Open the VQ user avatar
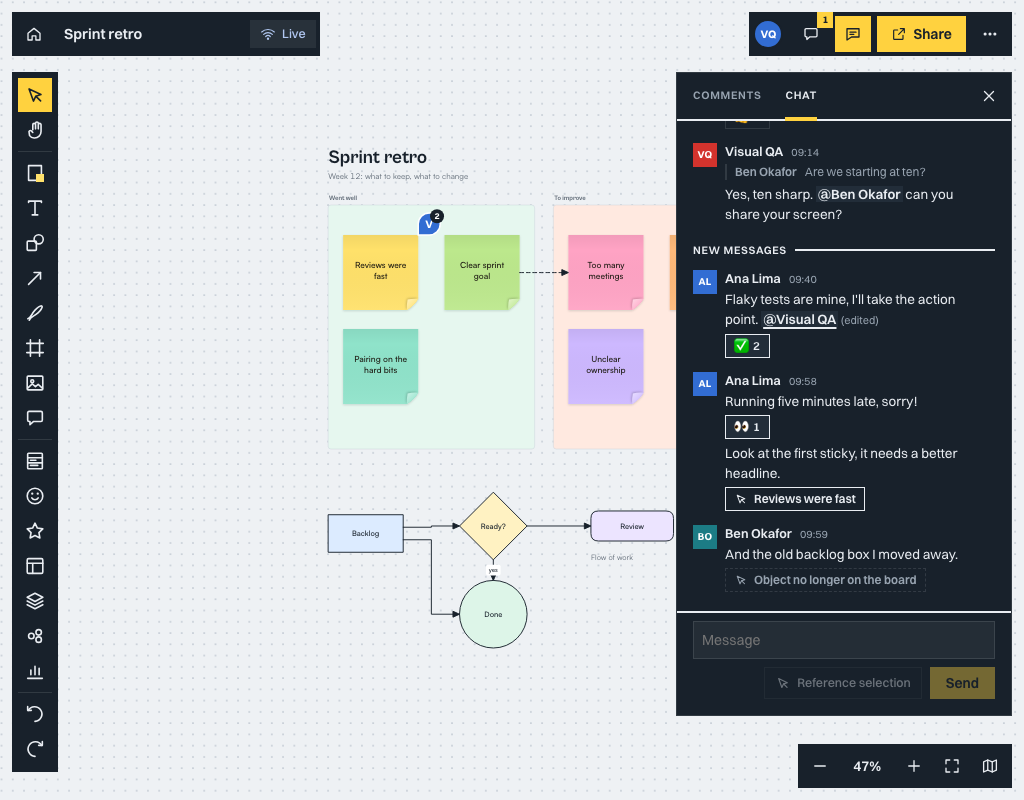 (x=768, y=34)
